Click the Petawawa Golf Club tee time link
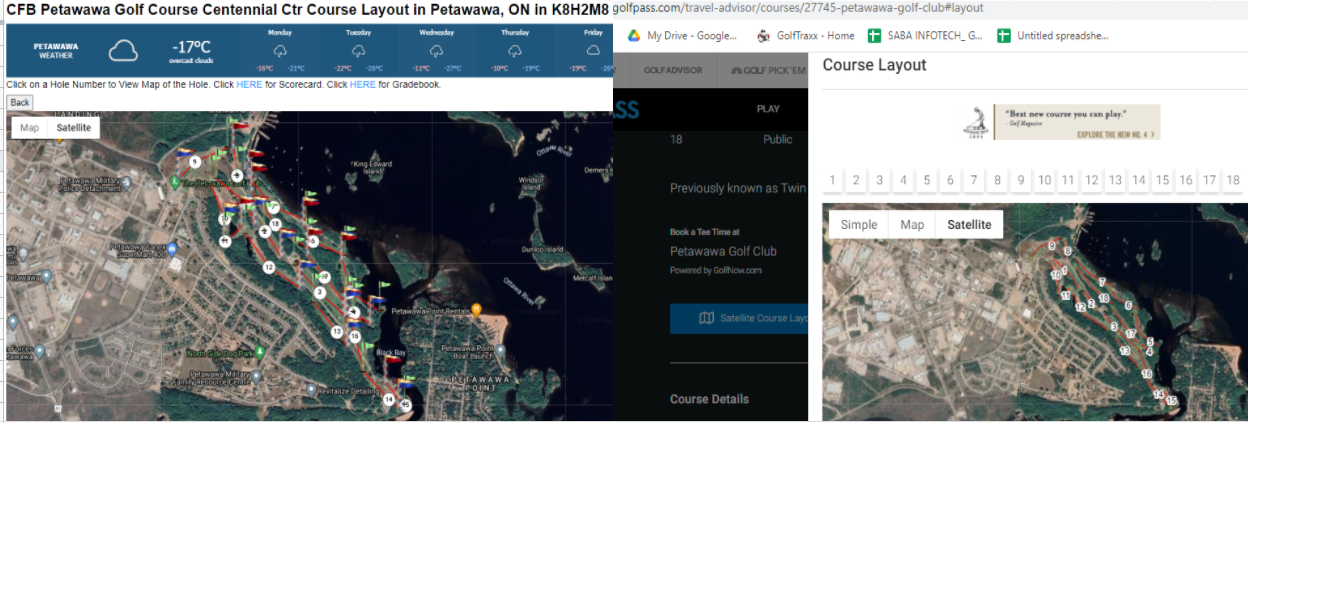The height and width of the screenshot is (594, 1338). [723, 251]
